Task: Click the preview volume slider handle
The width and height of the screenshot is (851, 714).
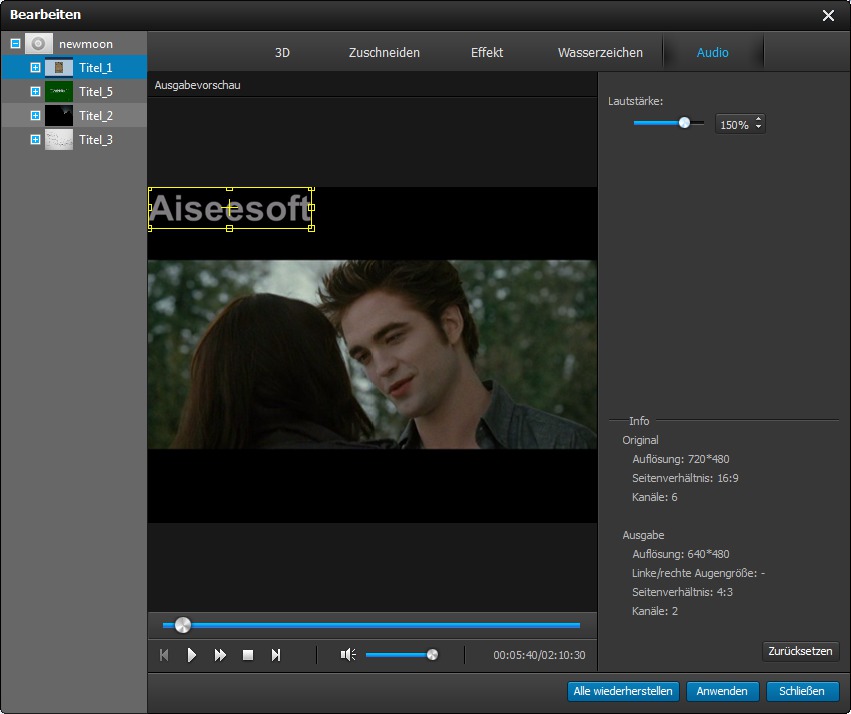Action: click(x=433, y=655)
